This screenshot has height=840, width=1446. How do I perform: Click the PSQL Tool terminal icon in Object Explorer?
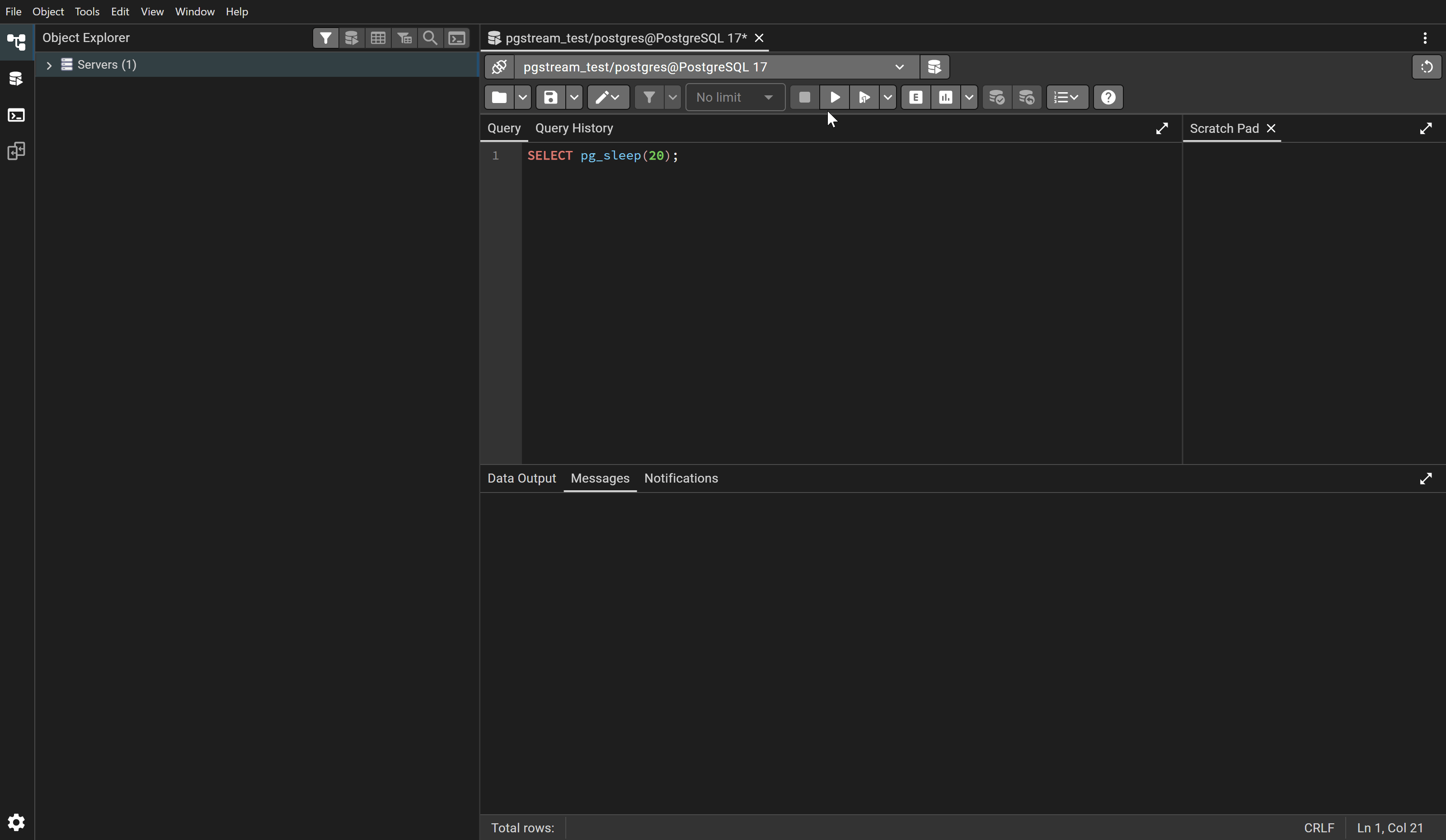coord(457,38)
